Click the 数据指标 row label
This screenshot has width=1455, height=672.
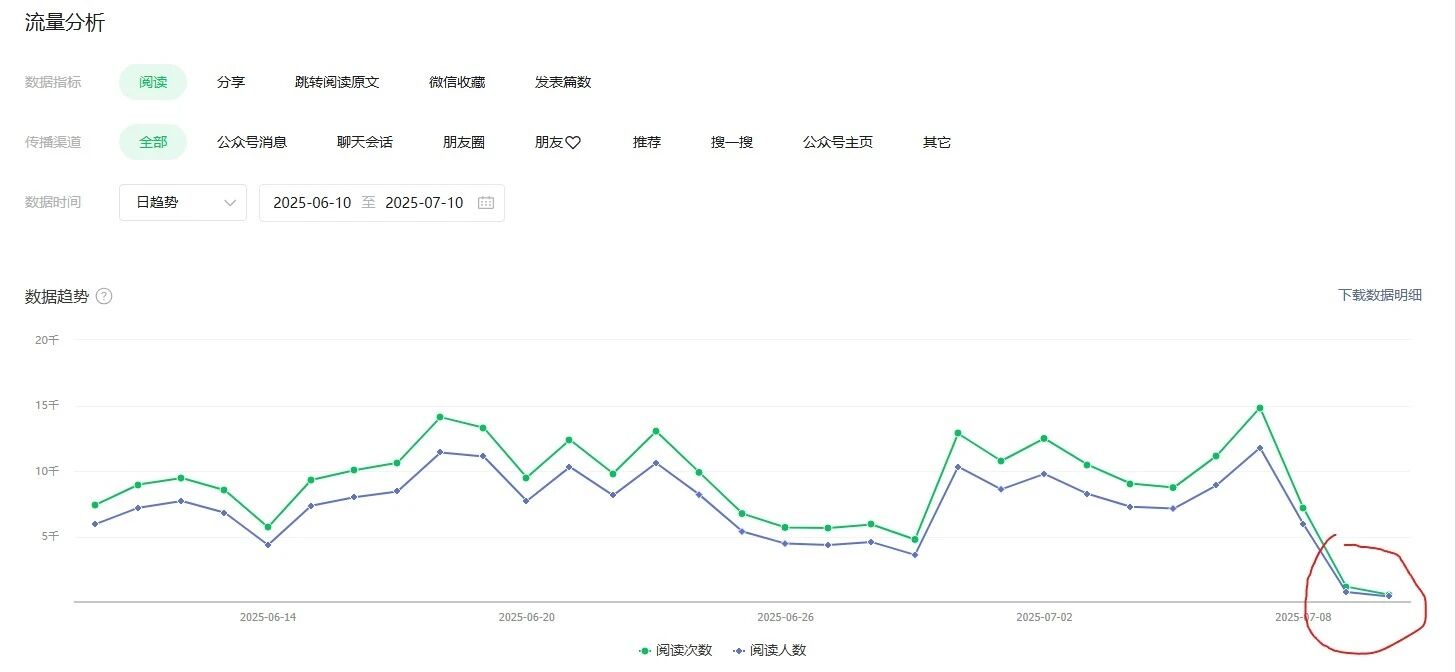(x=53, y=82)
